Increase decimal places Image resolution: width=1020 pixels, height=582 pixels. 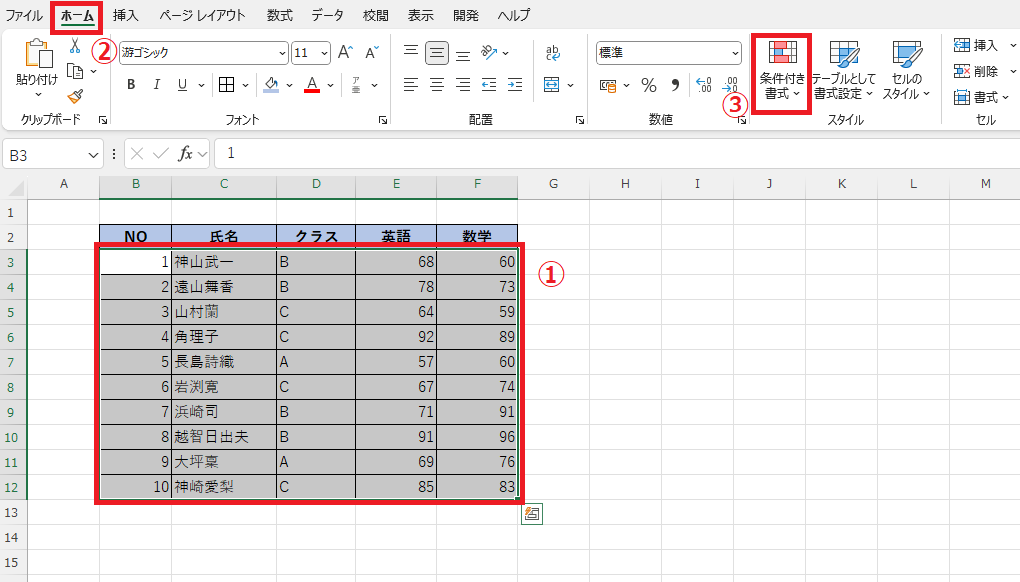pos(704,85)
